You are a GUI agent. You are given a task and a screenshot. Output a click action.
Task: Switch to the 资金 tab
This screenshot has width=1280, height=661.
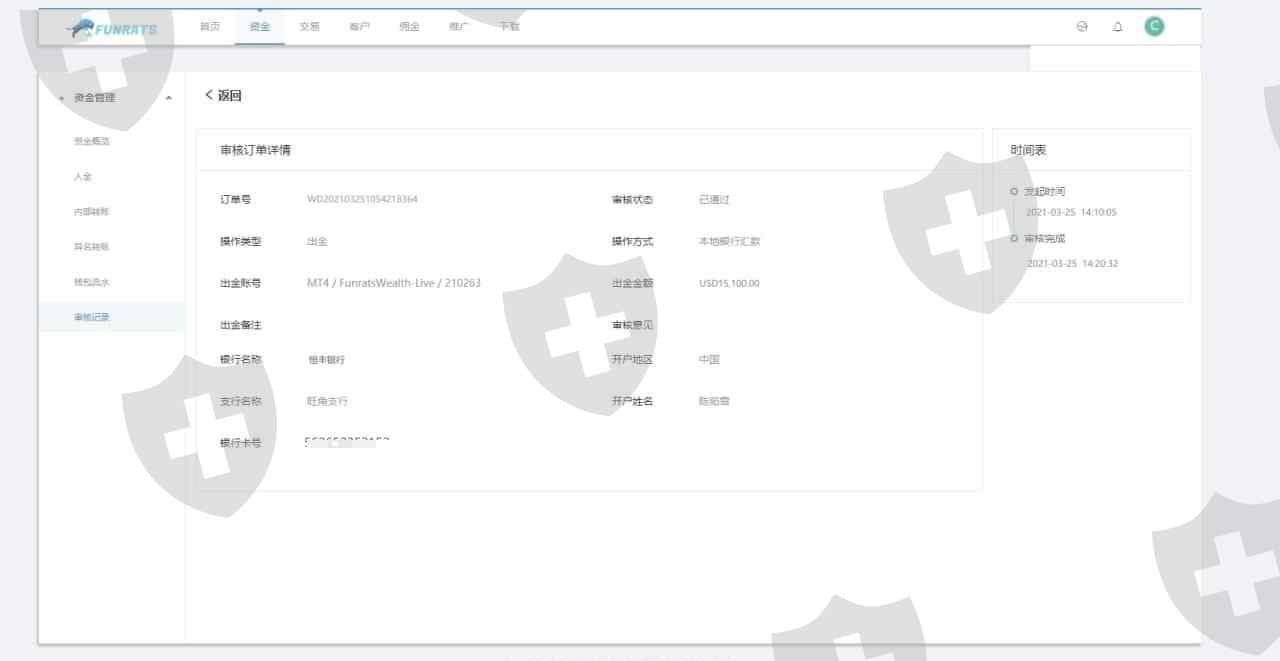[260, 27]
